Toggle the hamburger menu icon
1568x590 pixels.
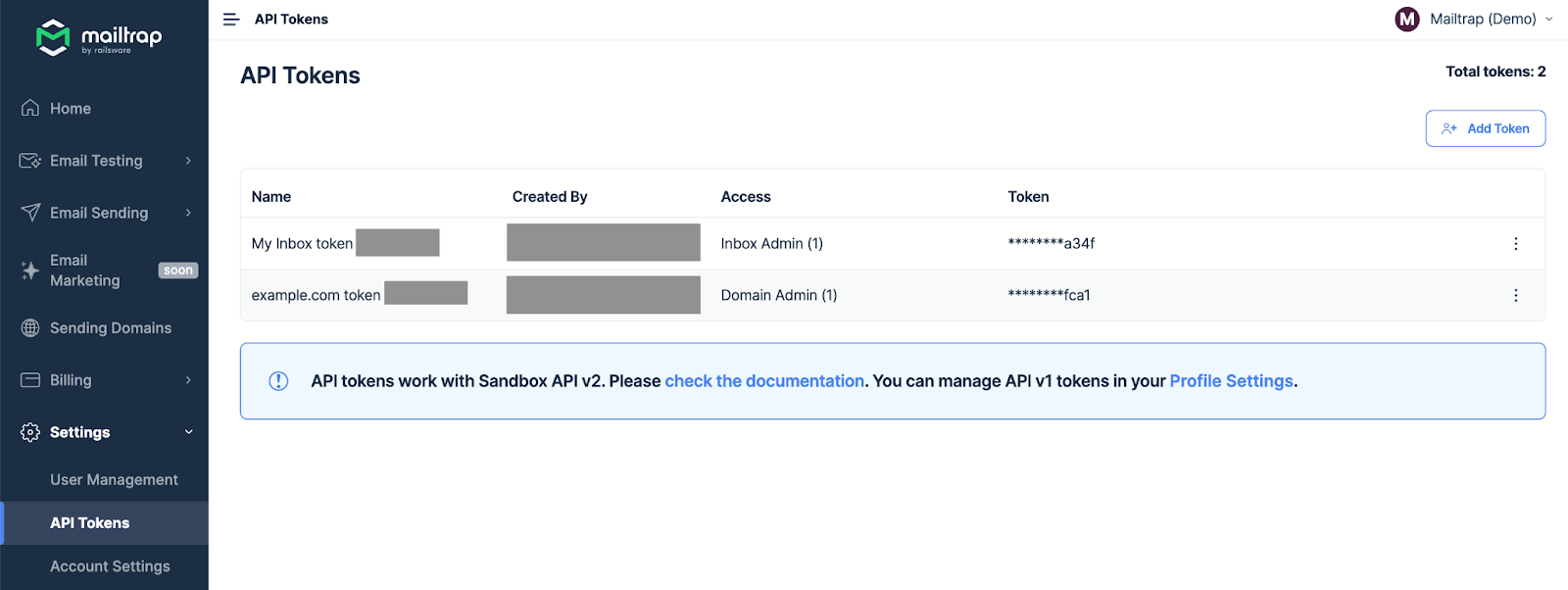pos(231,20)
